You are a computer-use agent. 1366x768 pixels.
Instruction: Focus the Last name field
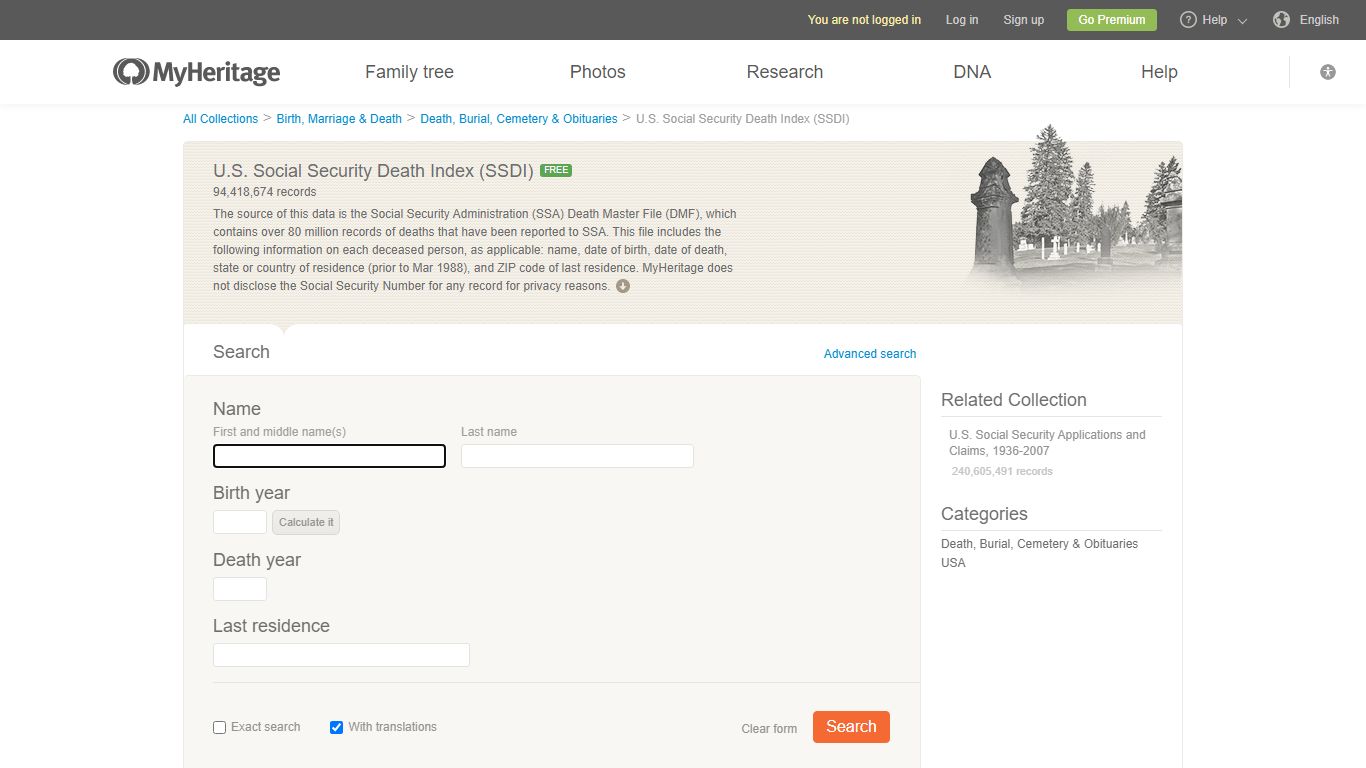click(x=577, y=456)
